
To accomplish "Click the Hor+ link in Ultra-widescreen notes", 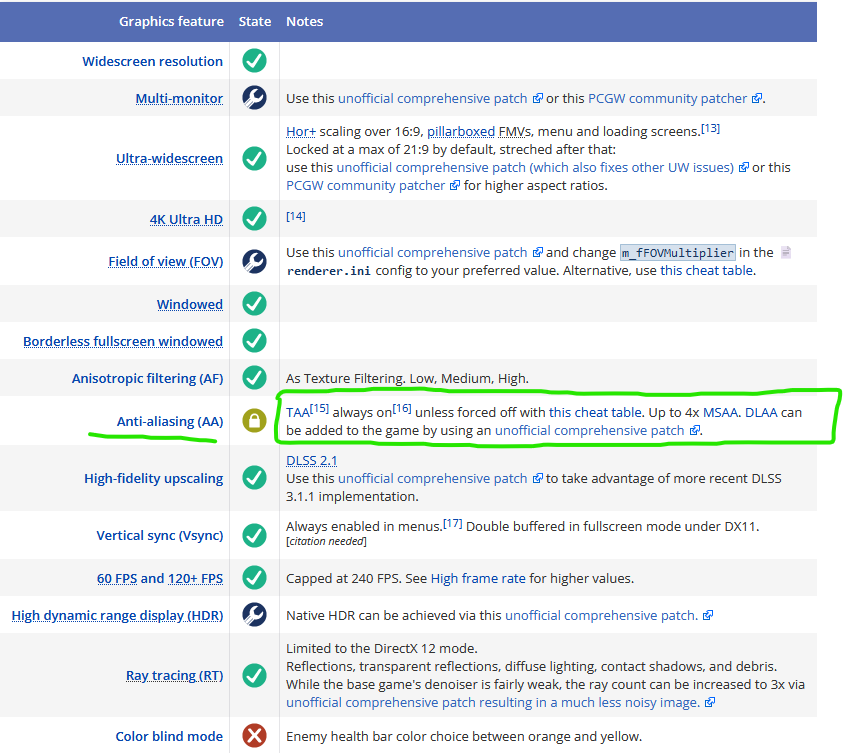I will pos(301,131).
